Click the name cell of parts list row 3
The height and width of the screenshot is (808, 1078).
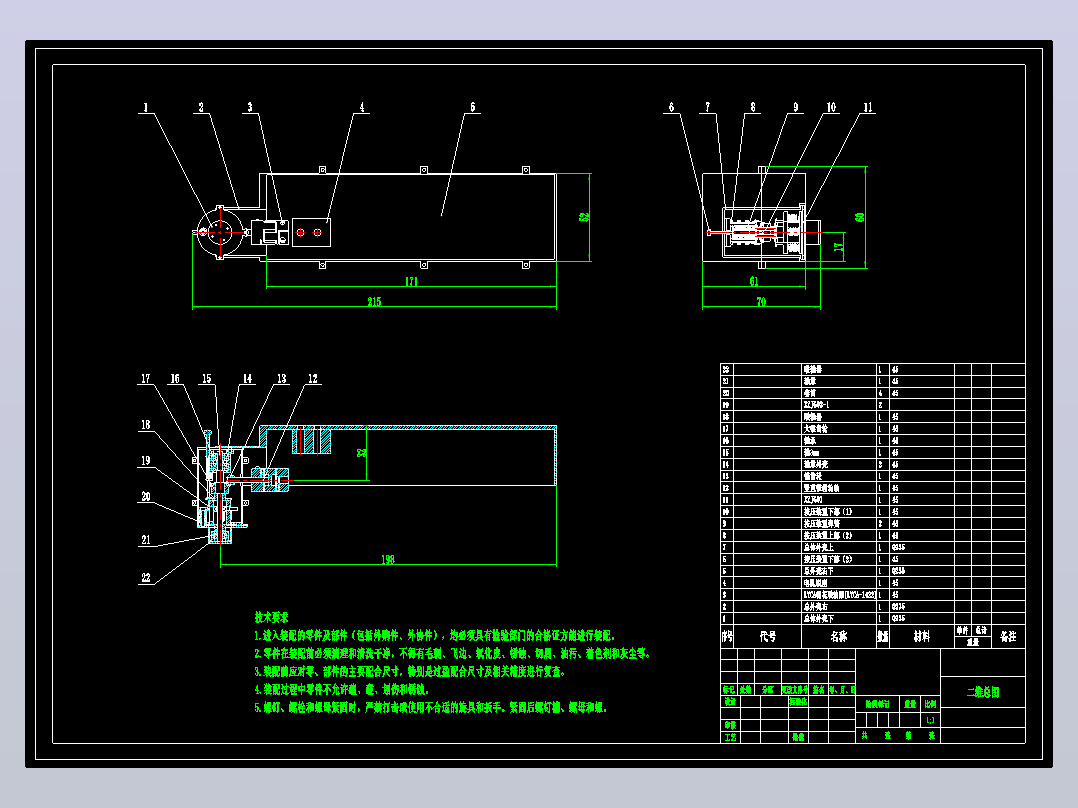click(839, 595)
